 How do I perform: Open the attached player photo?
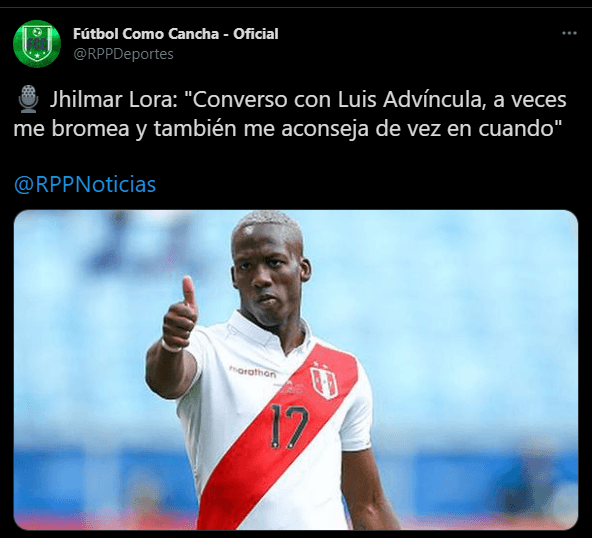pos(296,370)
